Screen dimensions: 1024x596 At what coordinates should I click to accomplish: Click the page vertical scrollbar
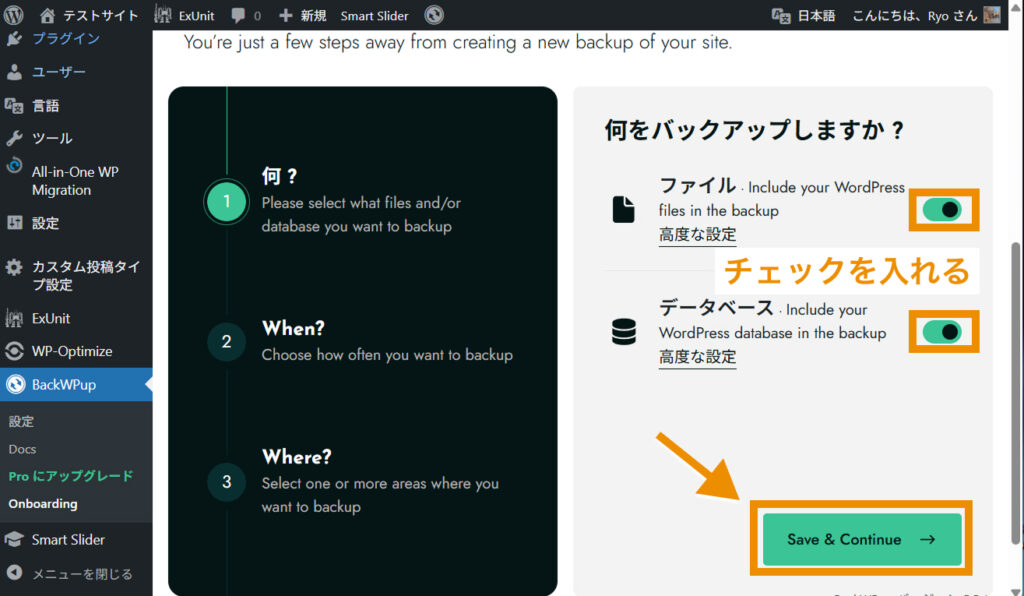tap(1017, 390)
